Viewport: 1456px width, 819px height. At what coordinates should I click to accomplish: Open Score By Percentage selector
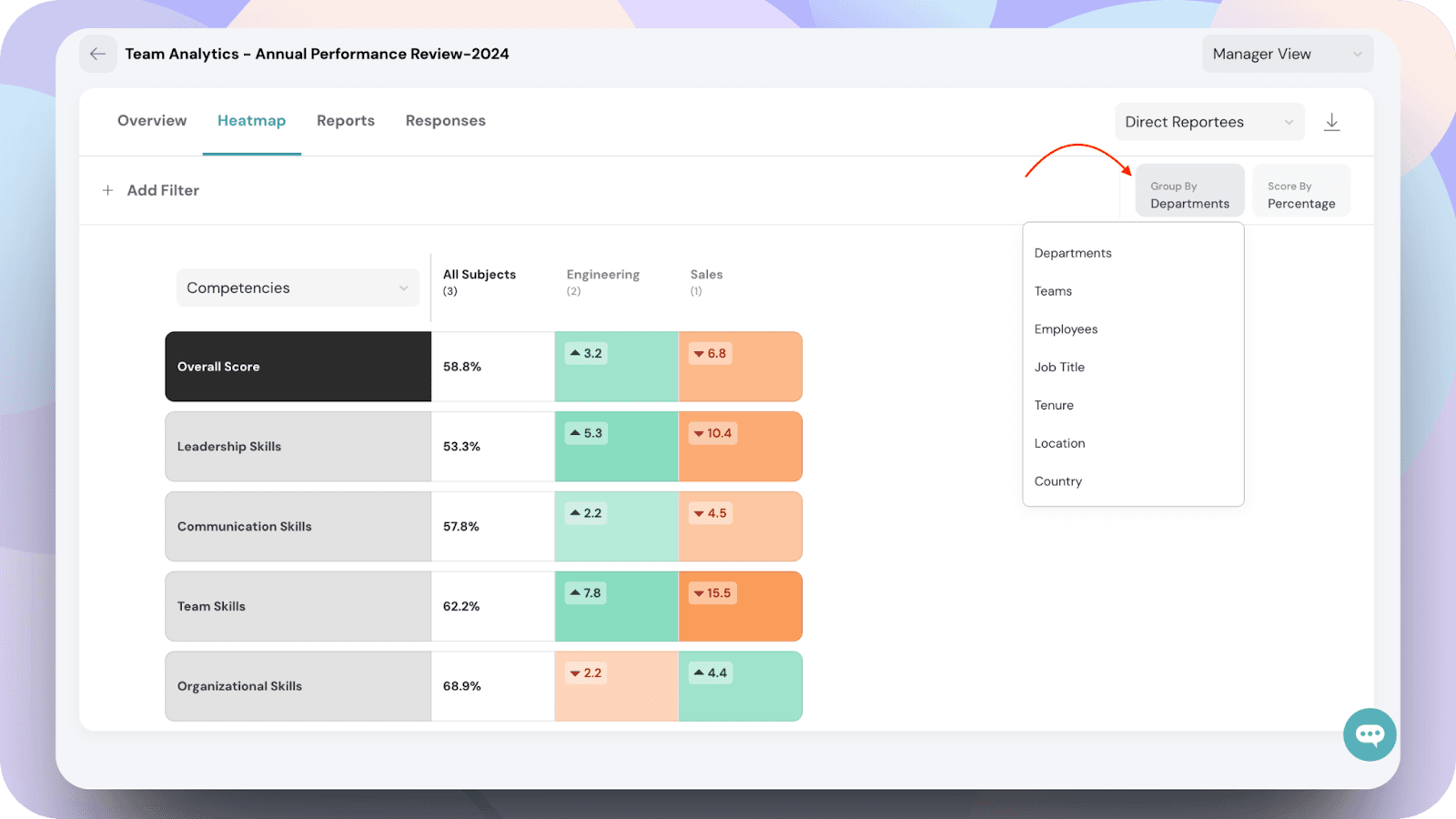[x=1300, y=195]
